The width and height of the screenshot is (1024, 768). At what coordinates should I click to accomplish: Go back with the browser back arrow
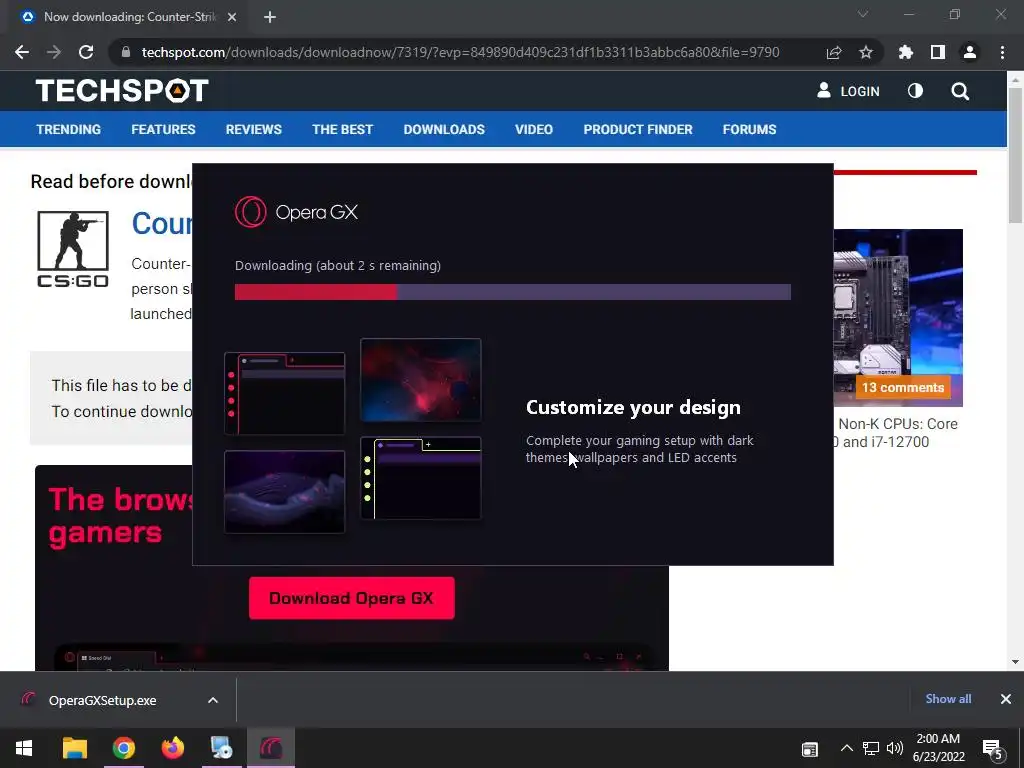click(x=22, y=52)
